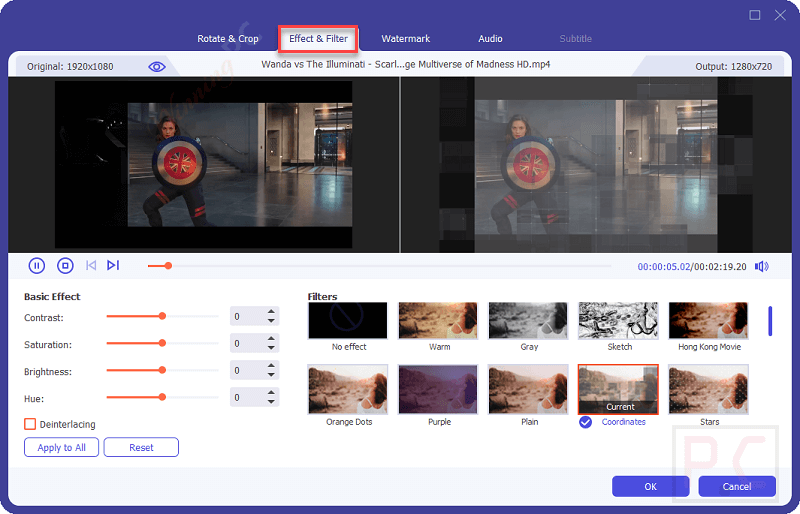800x514 pixels.
Task: Enable the Deinterlacing checkbox
Action: 30,424
